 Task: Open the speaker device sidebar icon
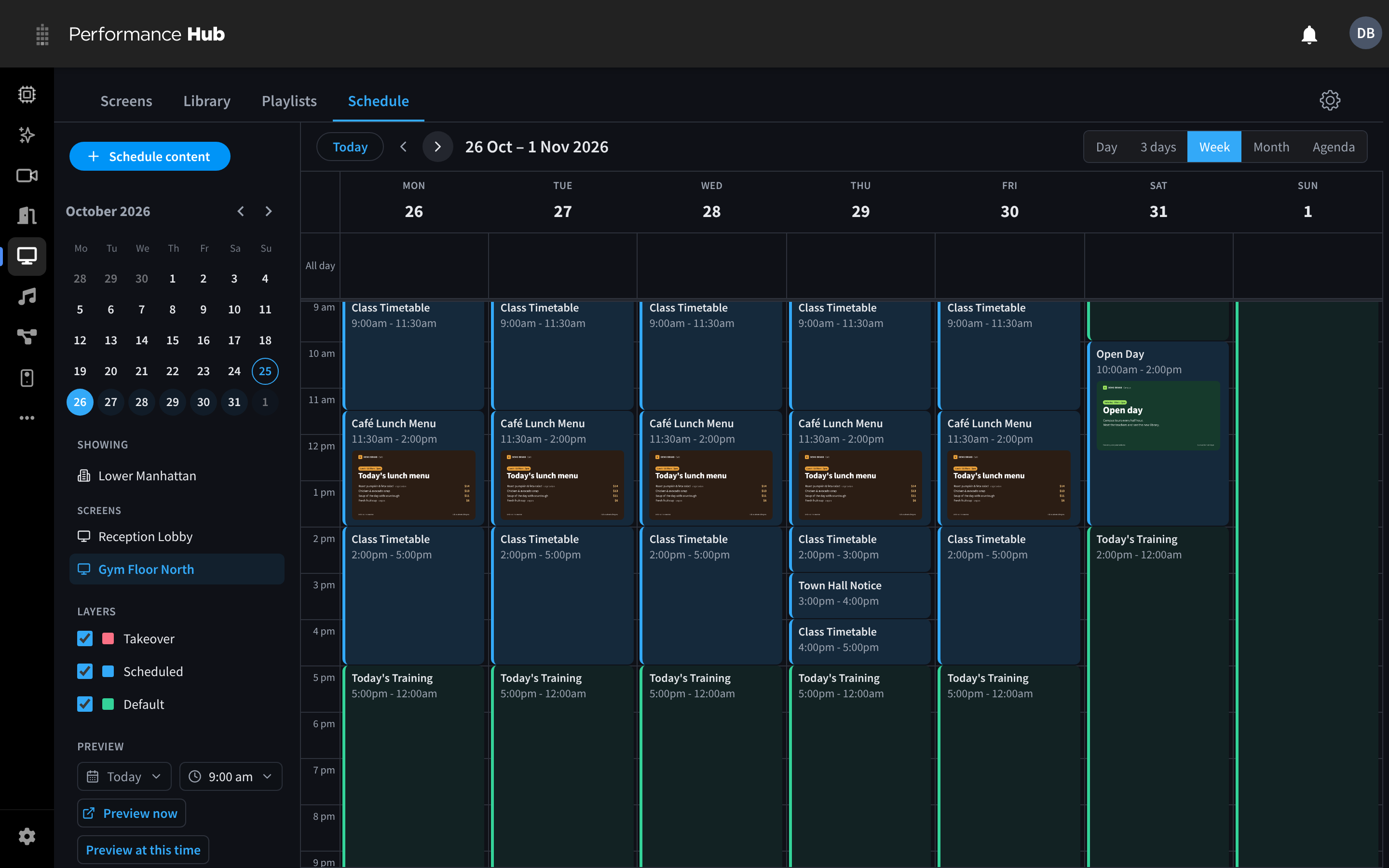point(27,378)
